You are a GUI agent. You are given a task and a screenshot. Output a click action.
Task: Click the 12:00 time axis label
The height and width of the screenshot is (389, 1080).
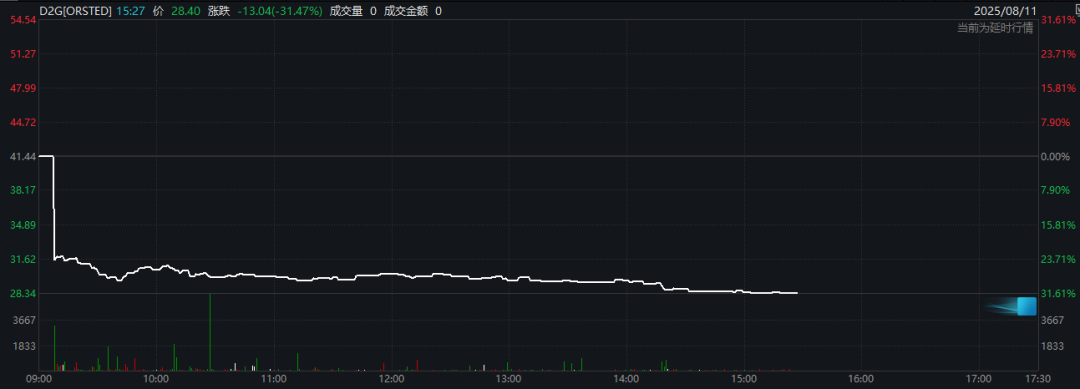[391, 379]
